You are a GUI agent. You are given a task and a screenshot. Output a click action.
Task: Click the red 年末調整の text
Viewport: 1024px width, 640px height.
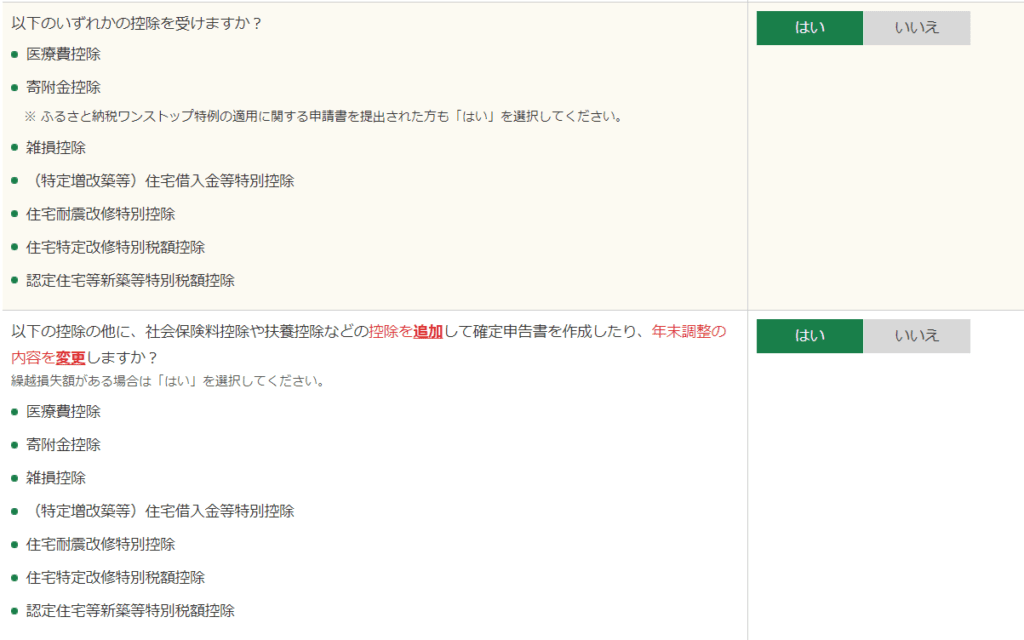point(689,332)
